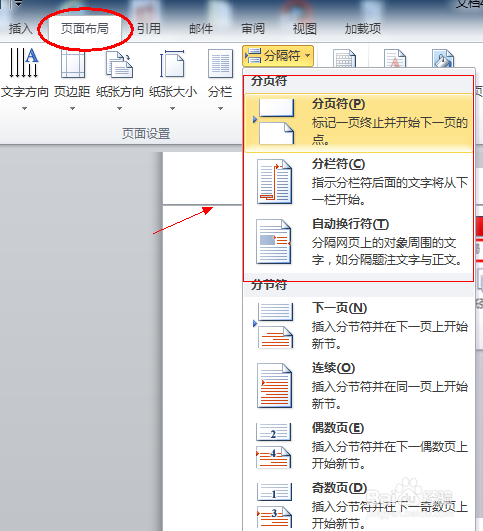The image size is (483, 531).
Task: Click the 页面设置 group label
Action: (x=146, y=134)
